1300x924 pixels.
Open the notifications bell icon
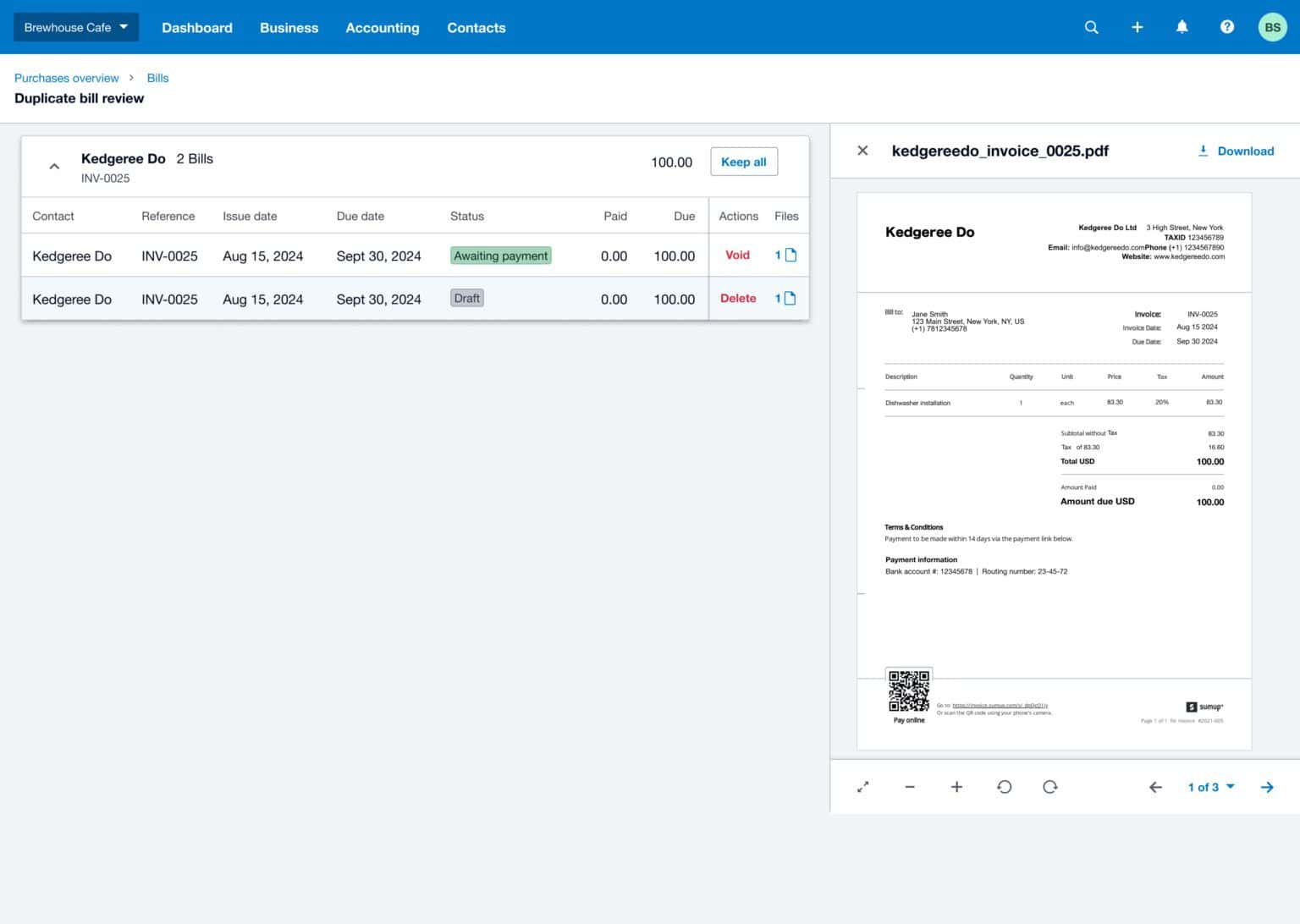[x=1182, y=26]
